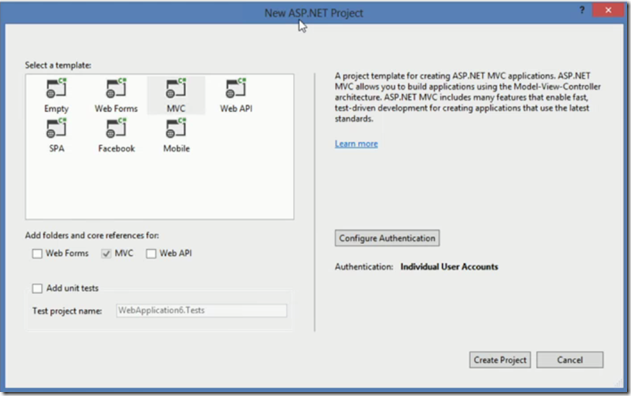
Task: Click the Web Forms template label text
Action: (116, 109)
